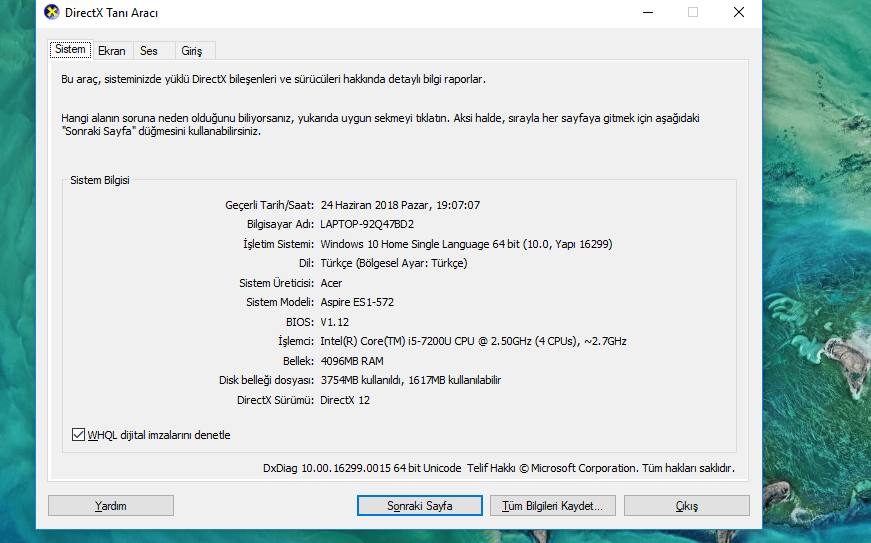
Task: Click the Disk belleği dosyası label
Action: click(x=267, y=380)
